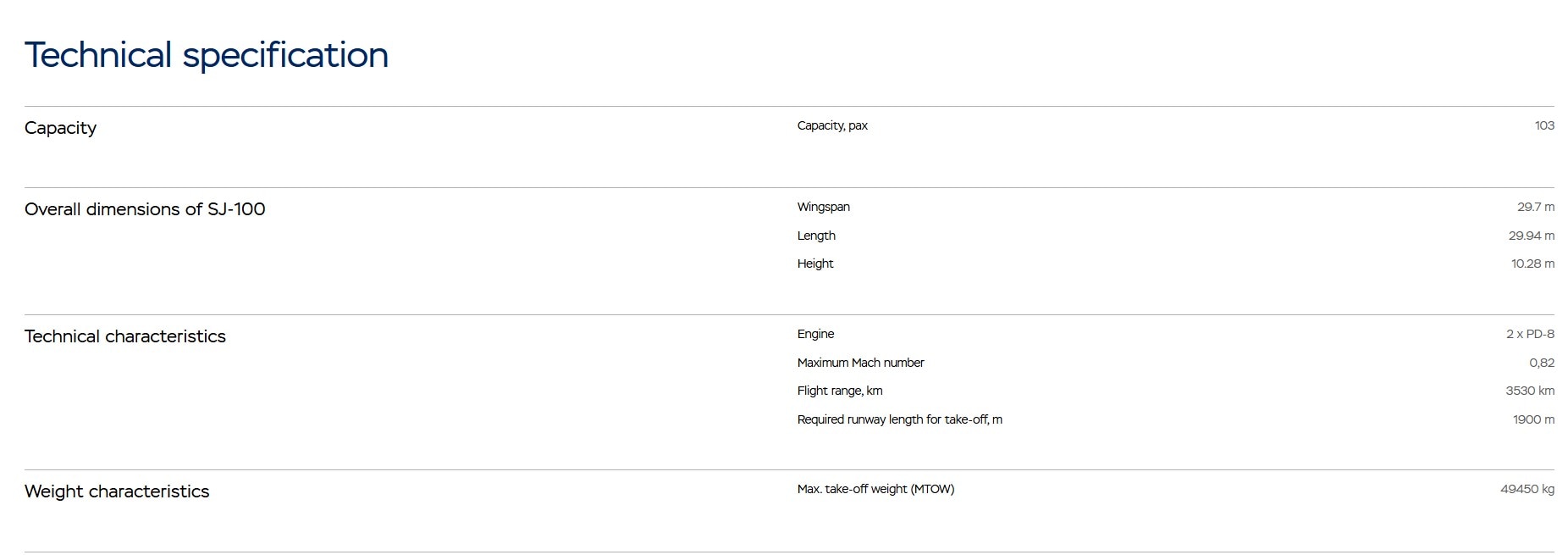
Task: Click the 2 x PD-8 engine value
Action: pyautogui.click(x=1529, y=334)
